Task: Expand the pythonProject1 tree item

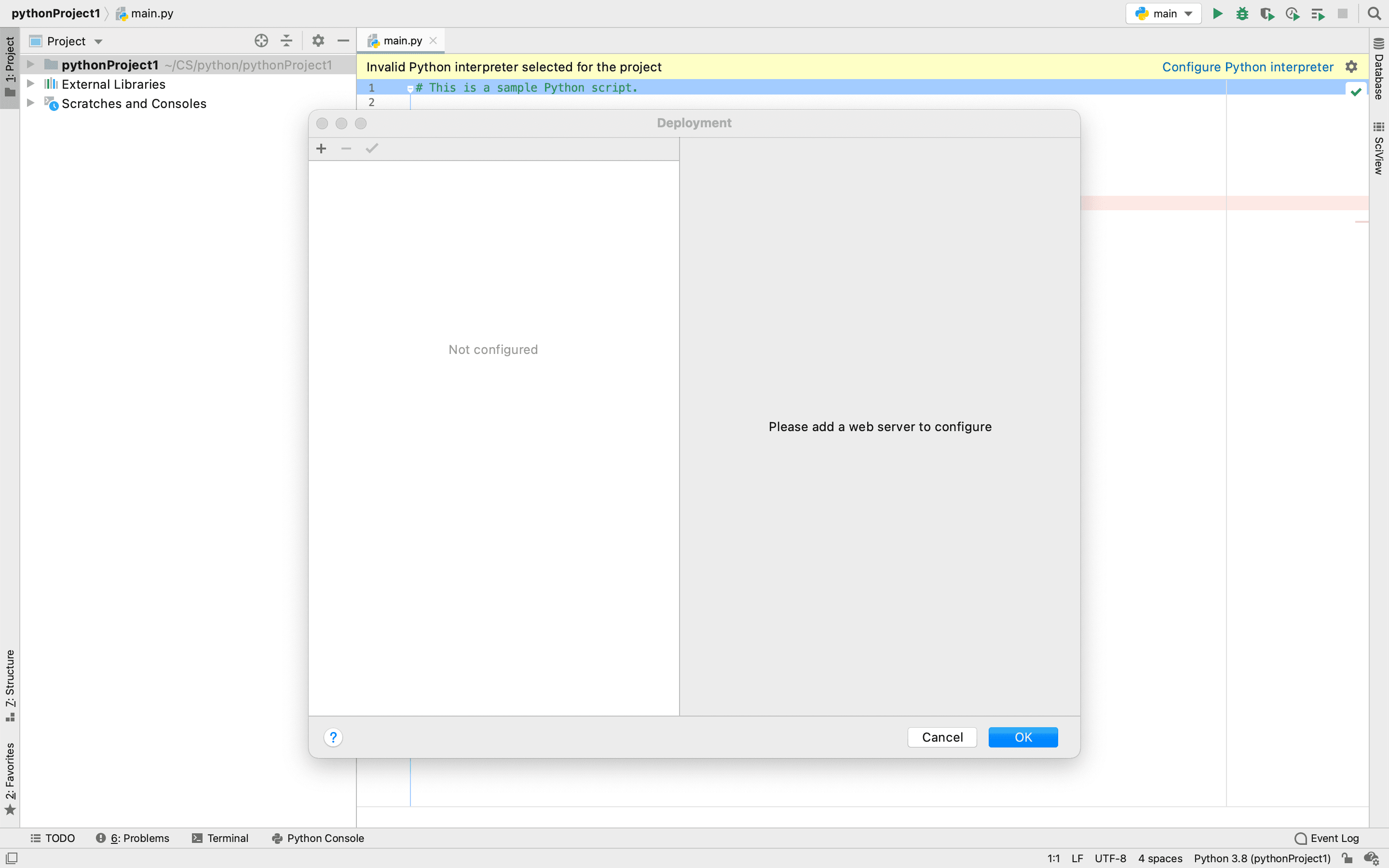Action: (x=30, y=64)
